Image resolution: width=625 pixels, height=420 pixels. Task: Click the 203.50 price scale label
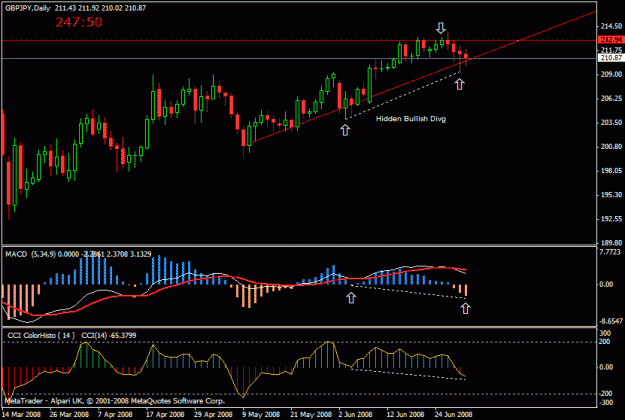click(x=611, y=122)
